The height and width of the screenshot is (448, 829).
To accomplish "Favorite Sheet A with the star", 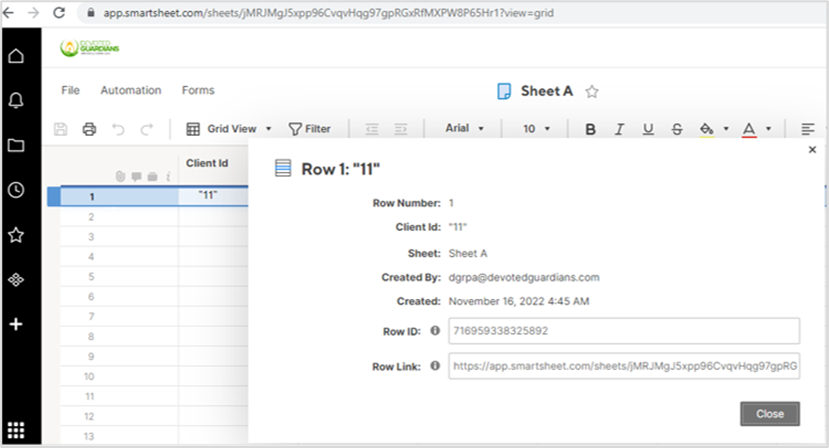I will [x=592, y=91].
